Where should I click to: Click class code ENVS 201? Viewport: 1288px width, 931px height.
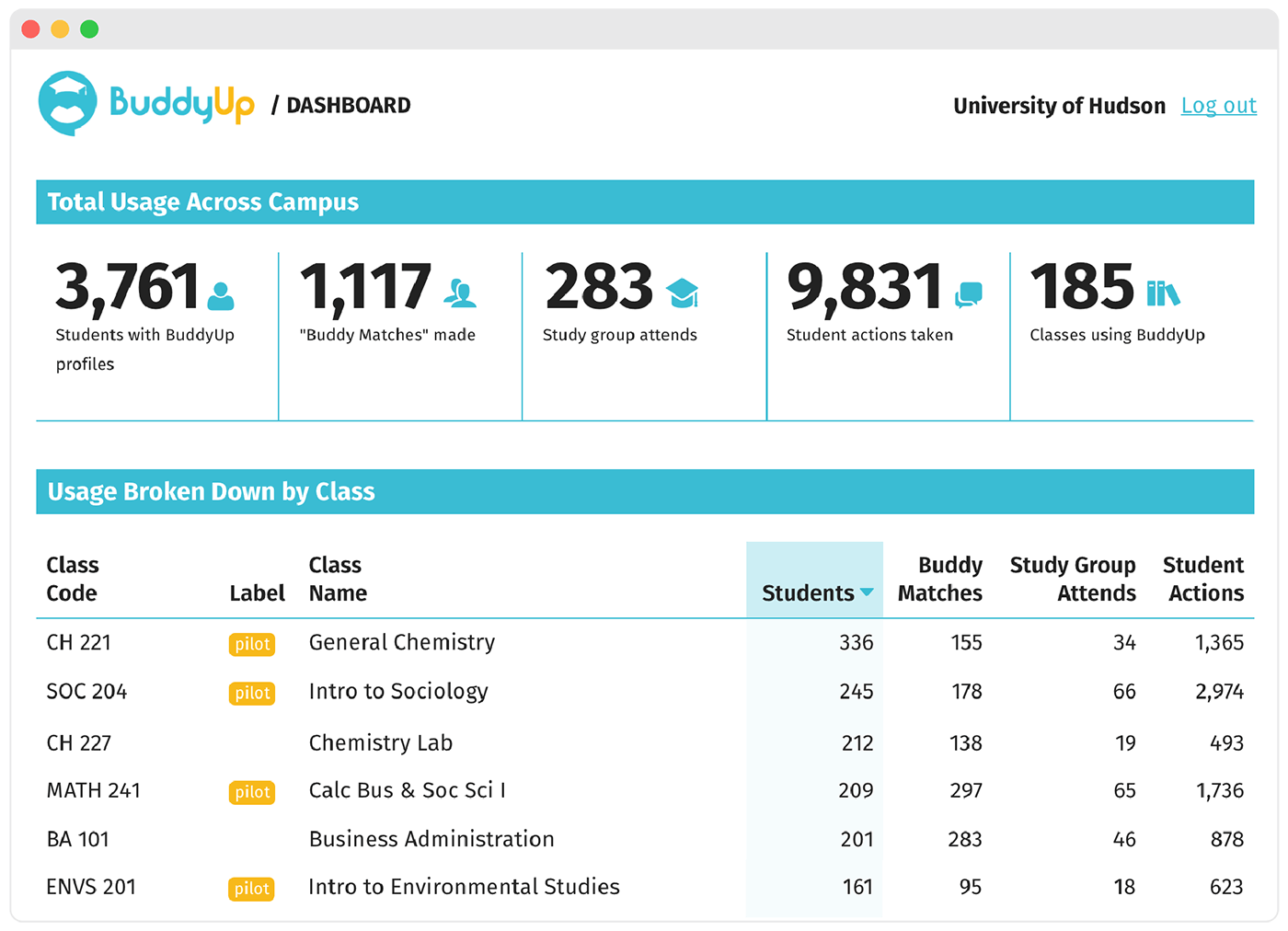pos(91,887)
